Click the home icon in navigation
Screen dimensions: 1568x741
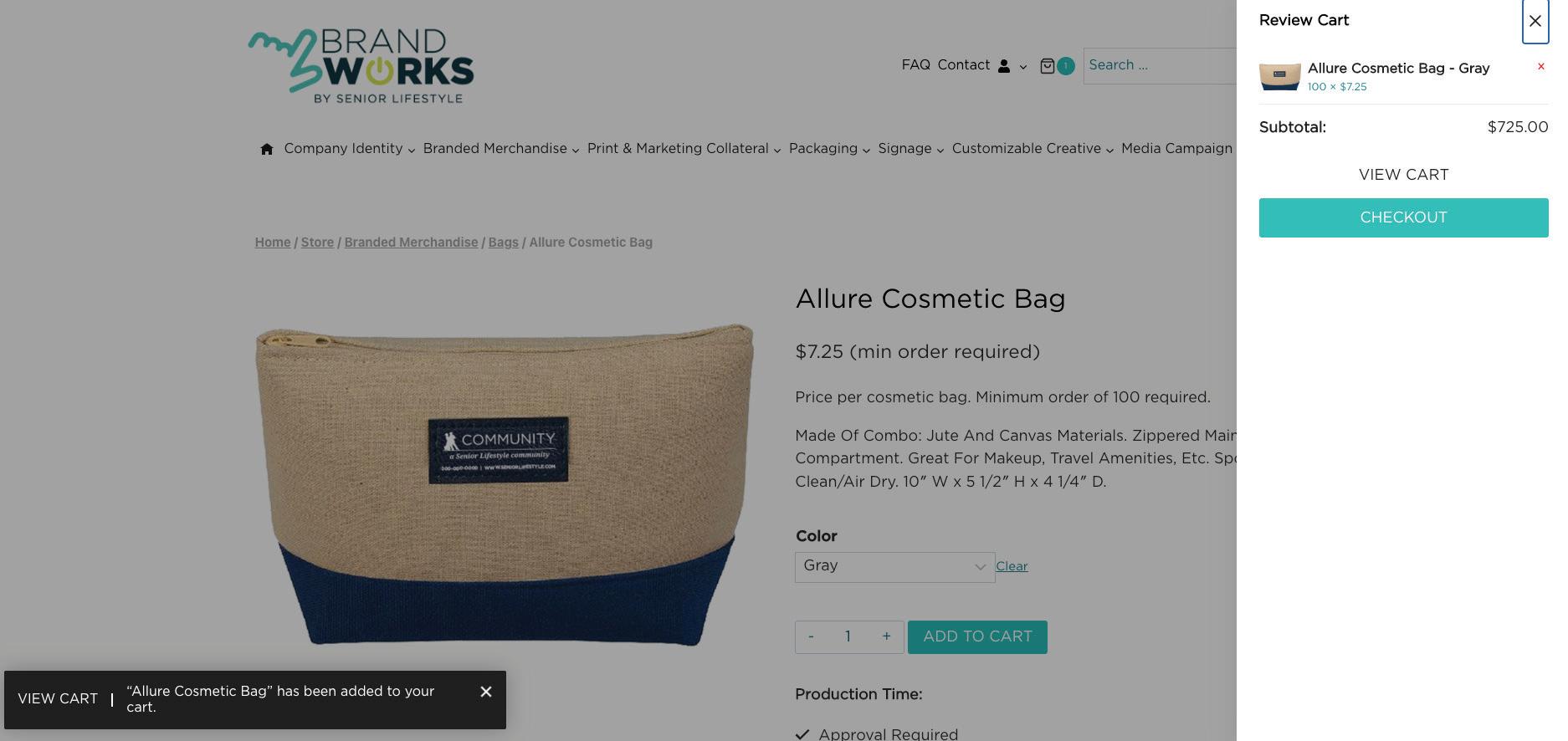click(266, 149)
